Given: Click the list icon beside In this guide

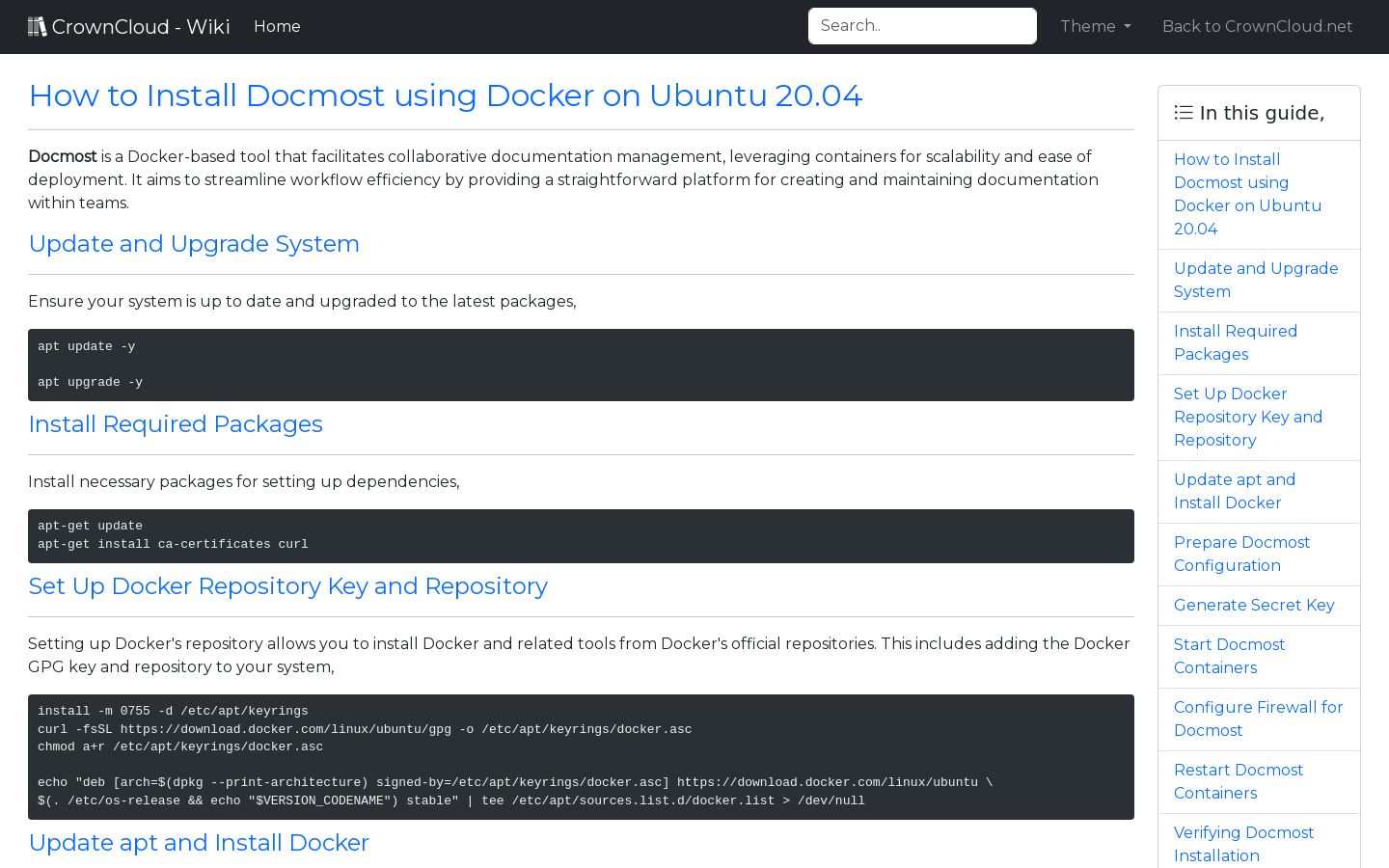Looking at the screenshot, I should 1184,113.
